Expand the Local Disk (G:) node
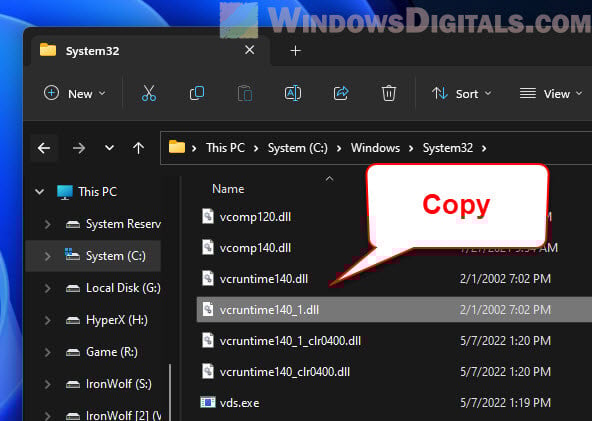Viewport: 592px width, 421px height. 47,288
